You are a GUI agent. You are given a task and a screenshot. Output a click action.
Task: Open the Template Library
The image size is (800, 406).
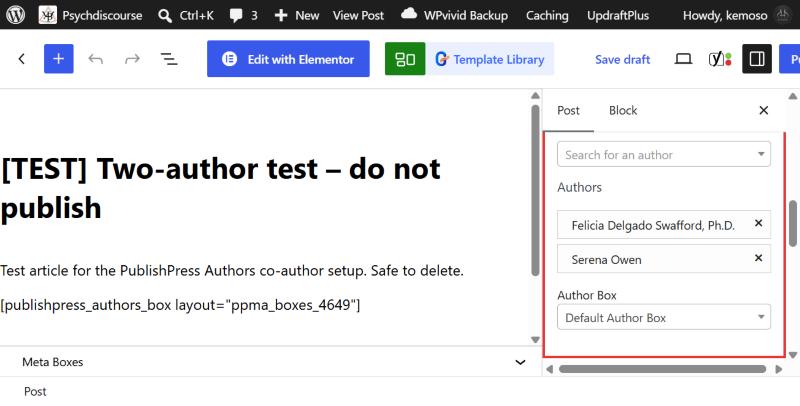(x=490, y=59)
